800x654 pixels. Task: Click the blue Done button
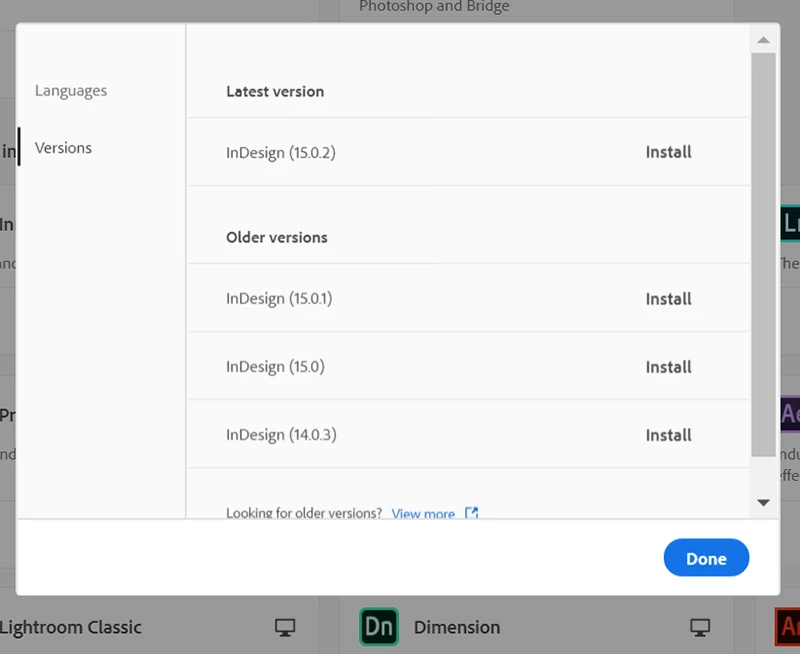706,558
